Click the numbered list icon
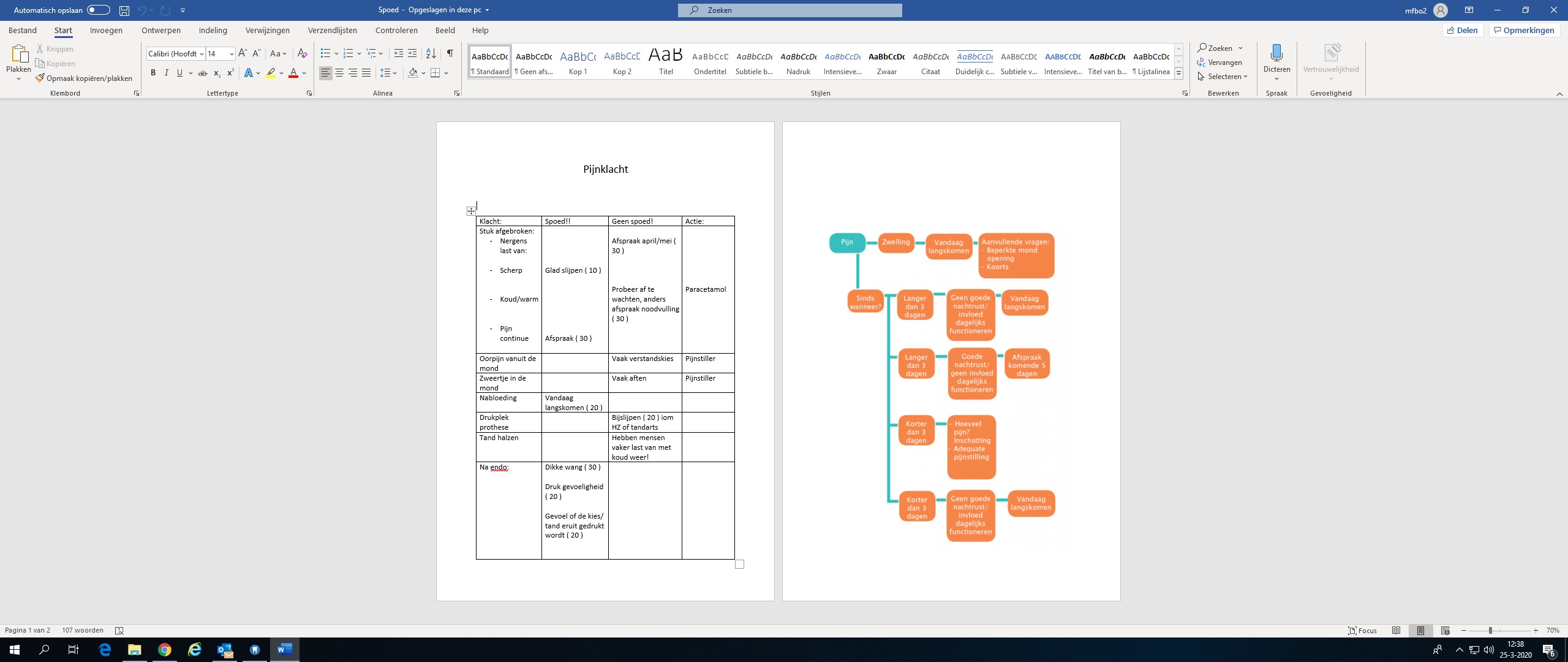This screenshot has height=662, width=1568. 348,53
